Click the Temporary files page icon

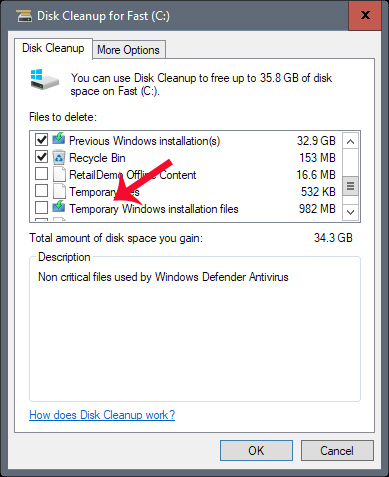point(59,191)
